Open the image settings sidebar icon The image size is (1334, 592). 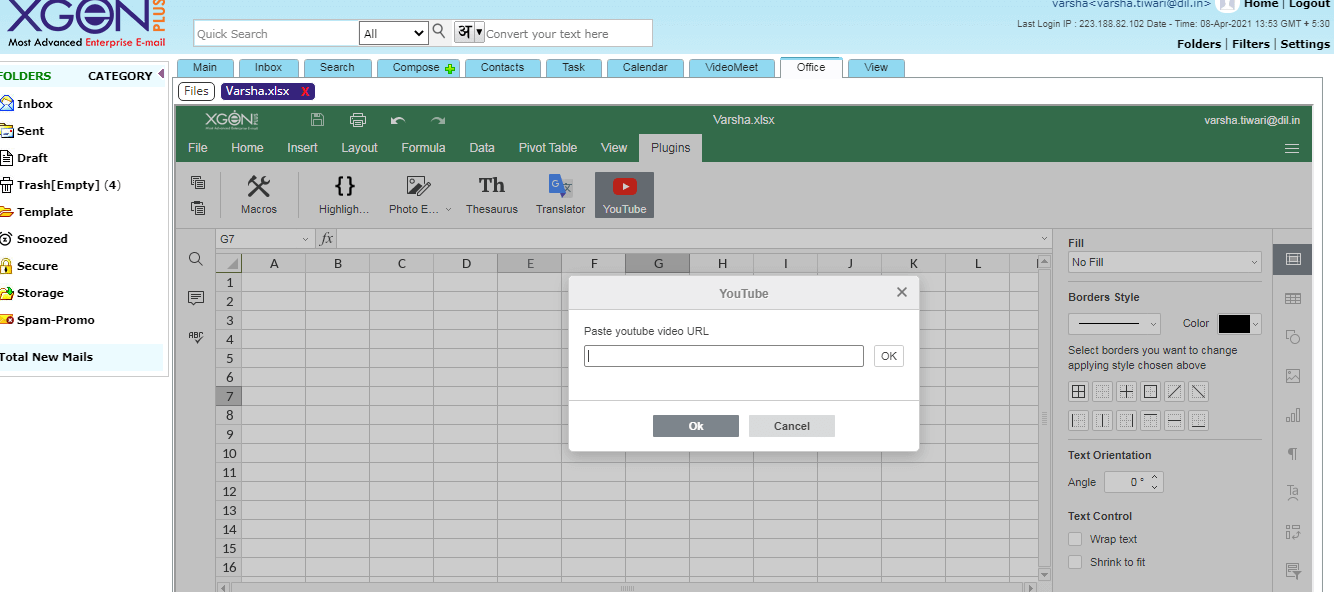1293,376
